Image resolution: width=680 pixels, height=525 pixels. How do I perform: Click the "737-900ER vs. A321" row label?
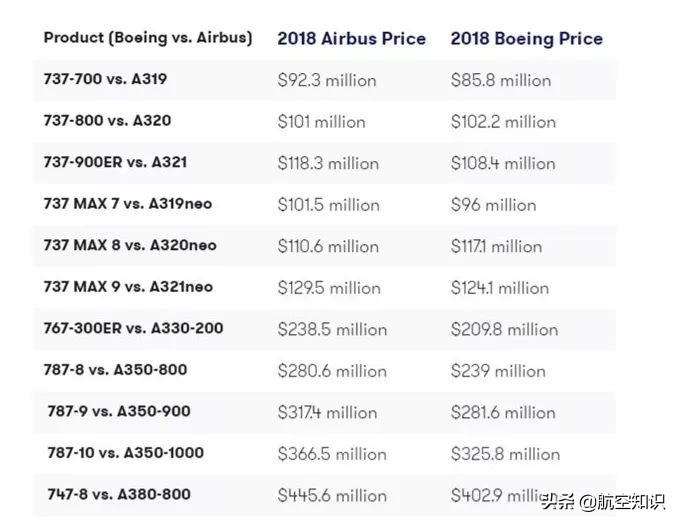(x=115, y=162)
